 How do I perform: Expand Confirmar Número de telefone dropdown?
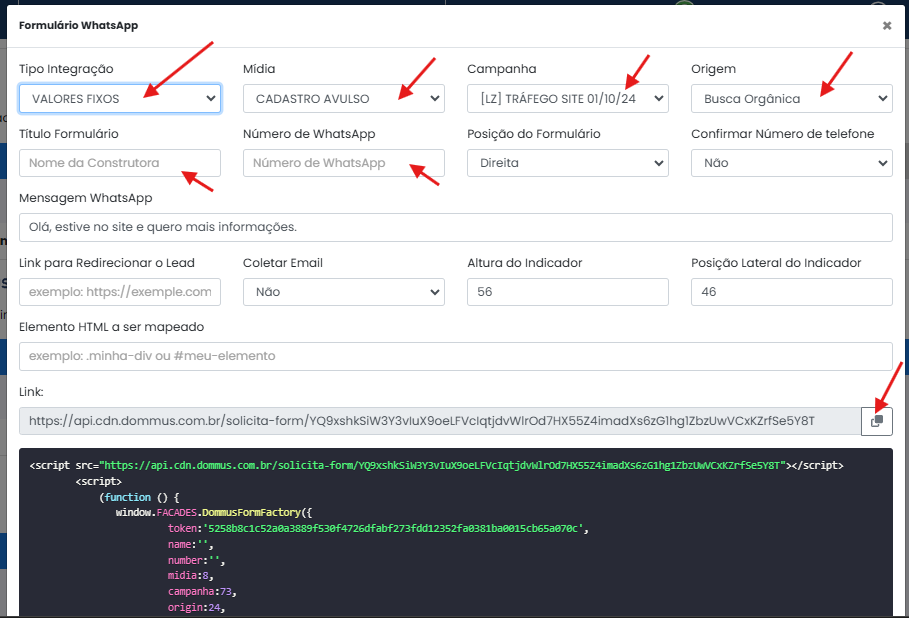point(792,163)
